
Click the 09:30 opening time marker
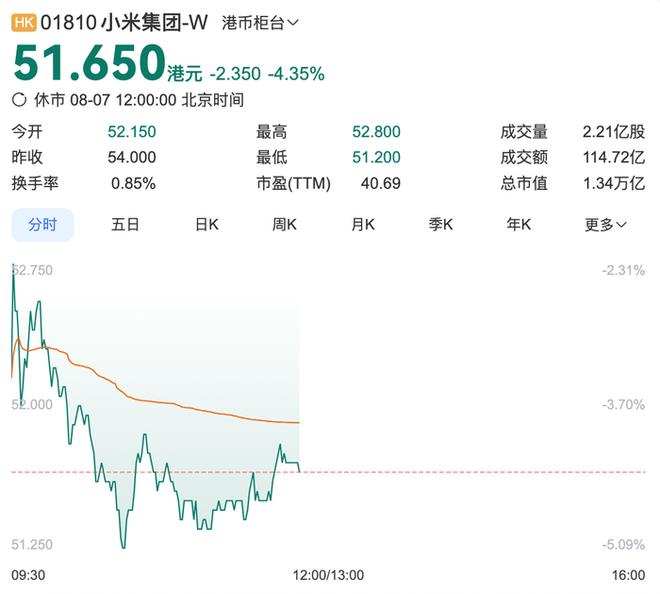(x=28, y=575)
